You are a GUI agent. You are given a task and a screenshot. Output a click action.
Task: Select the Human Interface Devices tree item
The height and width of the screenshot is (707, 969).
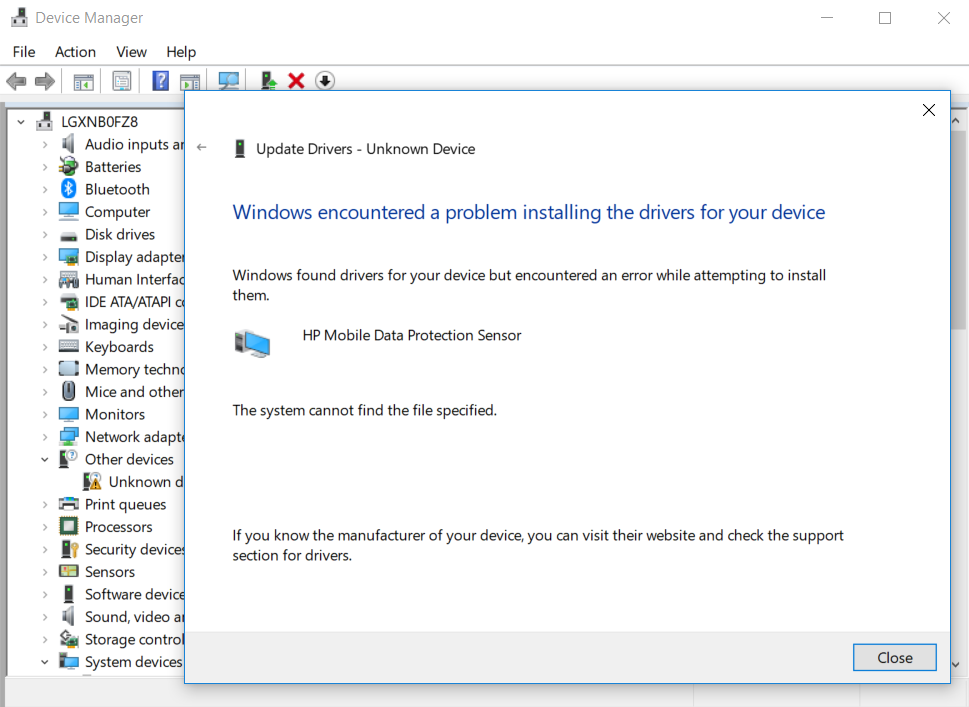135,279
